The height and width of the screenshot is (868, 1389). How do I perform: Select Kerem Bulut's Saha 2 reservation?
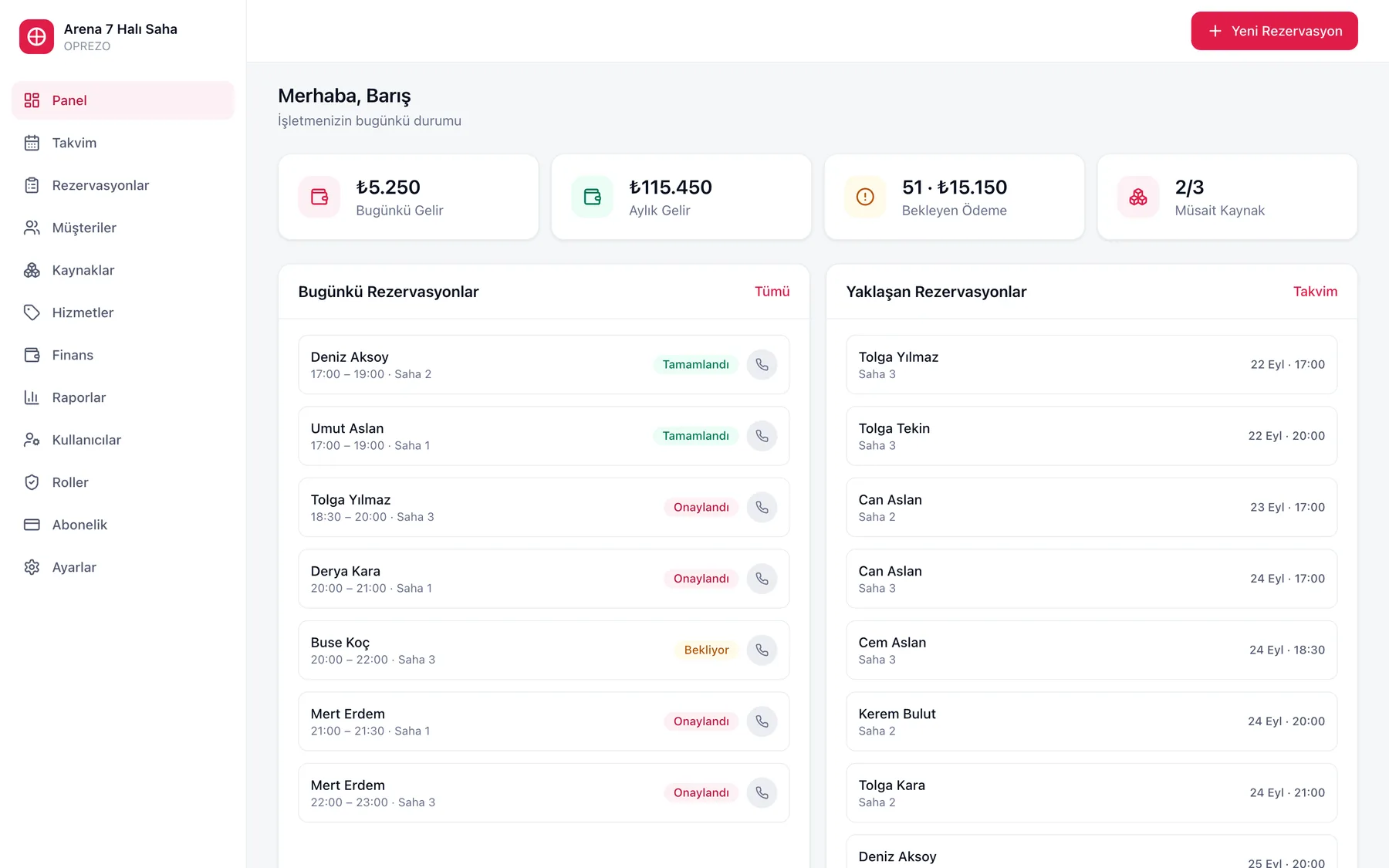point(1091,721)
